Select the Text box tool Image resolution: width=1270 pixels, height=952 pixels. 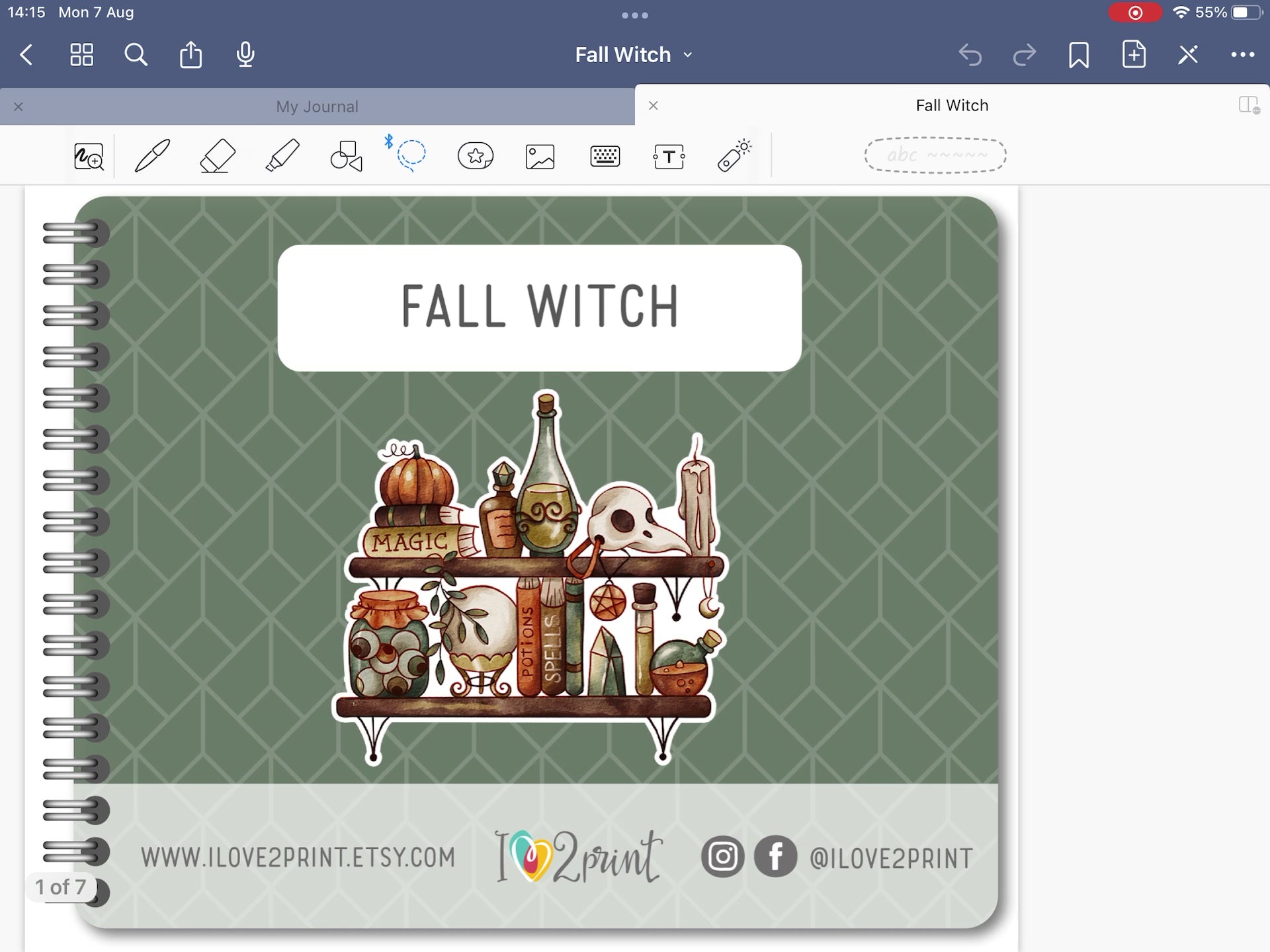tap(669, 157)
